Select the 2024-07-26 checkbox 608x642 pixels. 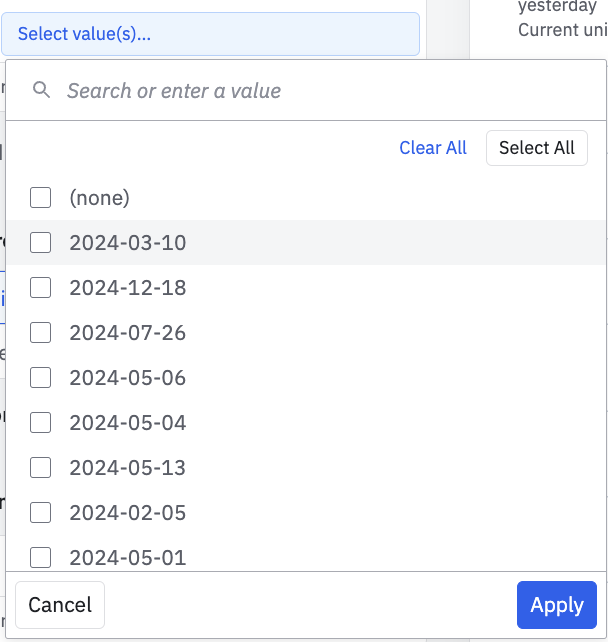pyautogui.click(x=41, y=333)
